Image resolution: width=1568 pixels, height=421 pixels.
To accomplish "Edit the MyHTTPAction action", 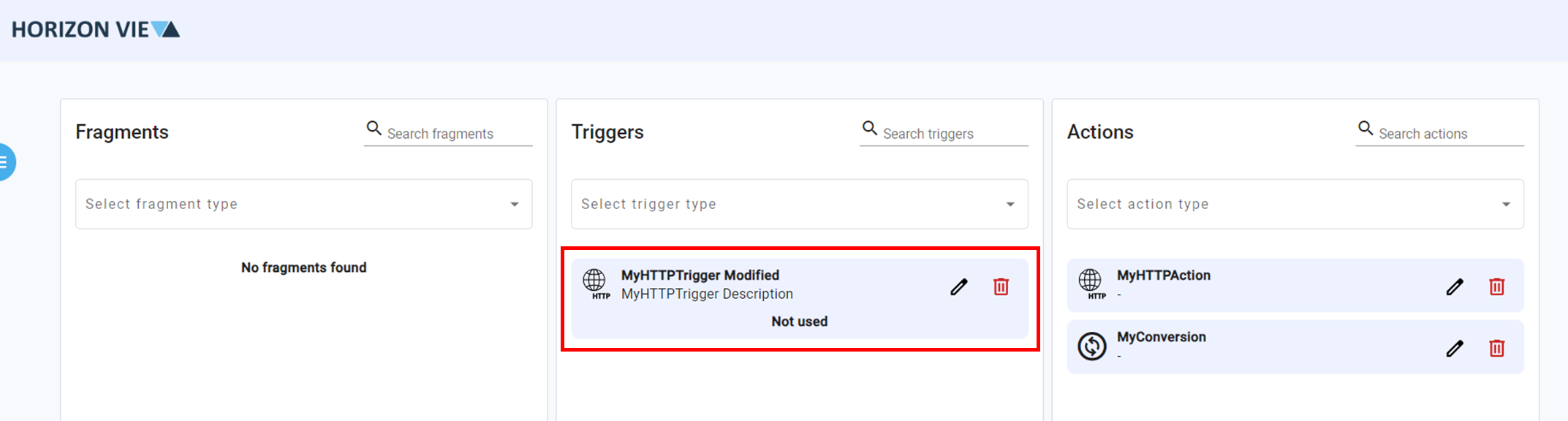I will (x=1454, y=286).
